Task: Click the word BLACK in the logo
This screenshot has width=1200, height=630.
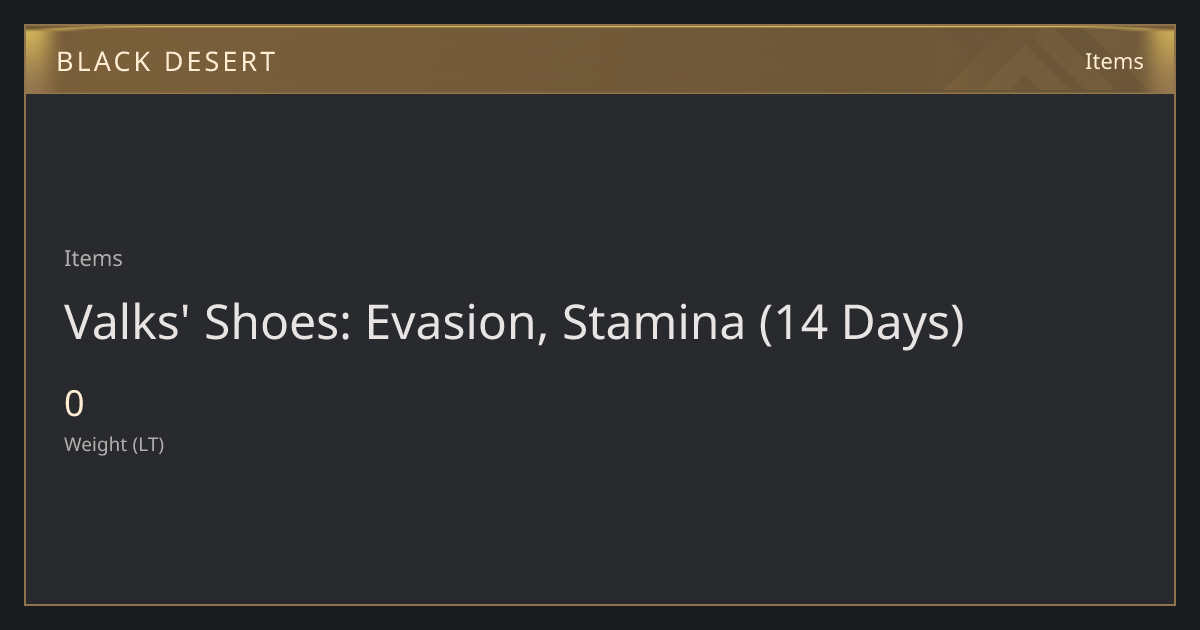Action: [103, 62]
